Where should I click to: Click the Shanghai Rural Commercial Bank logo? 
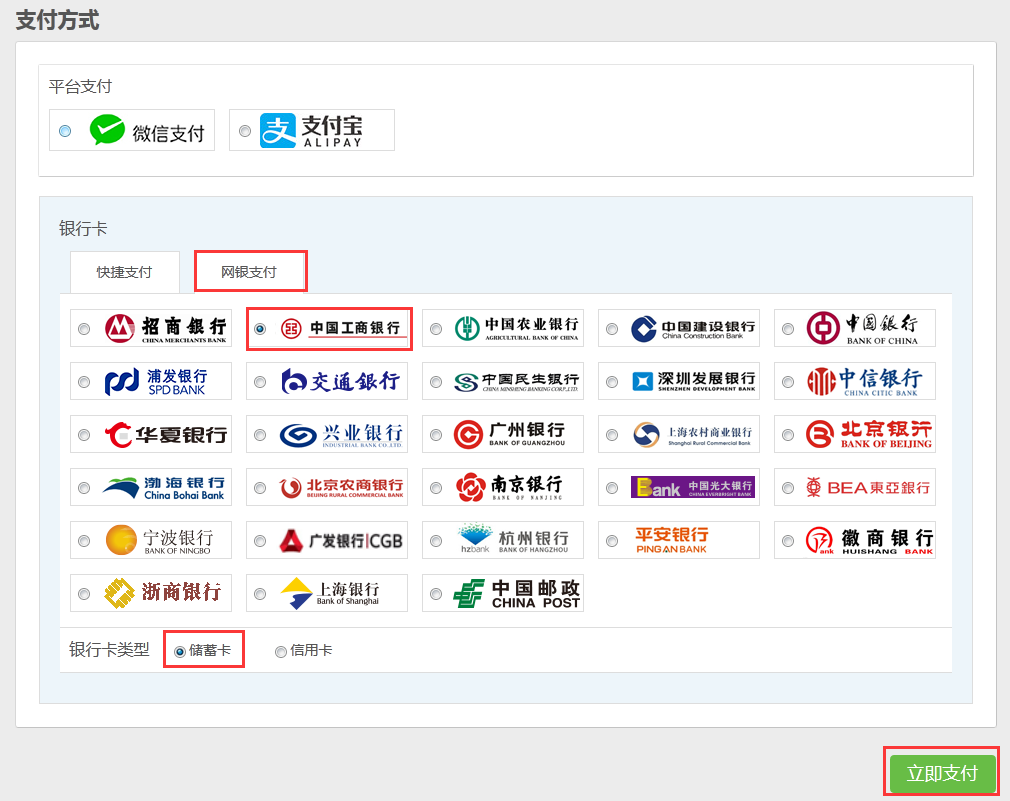692,435
